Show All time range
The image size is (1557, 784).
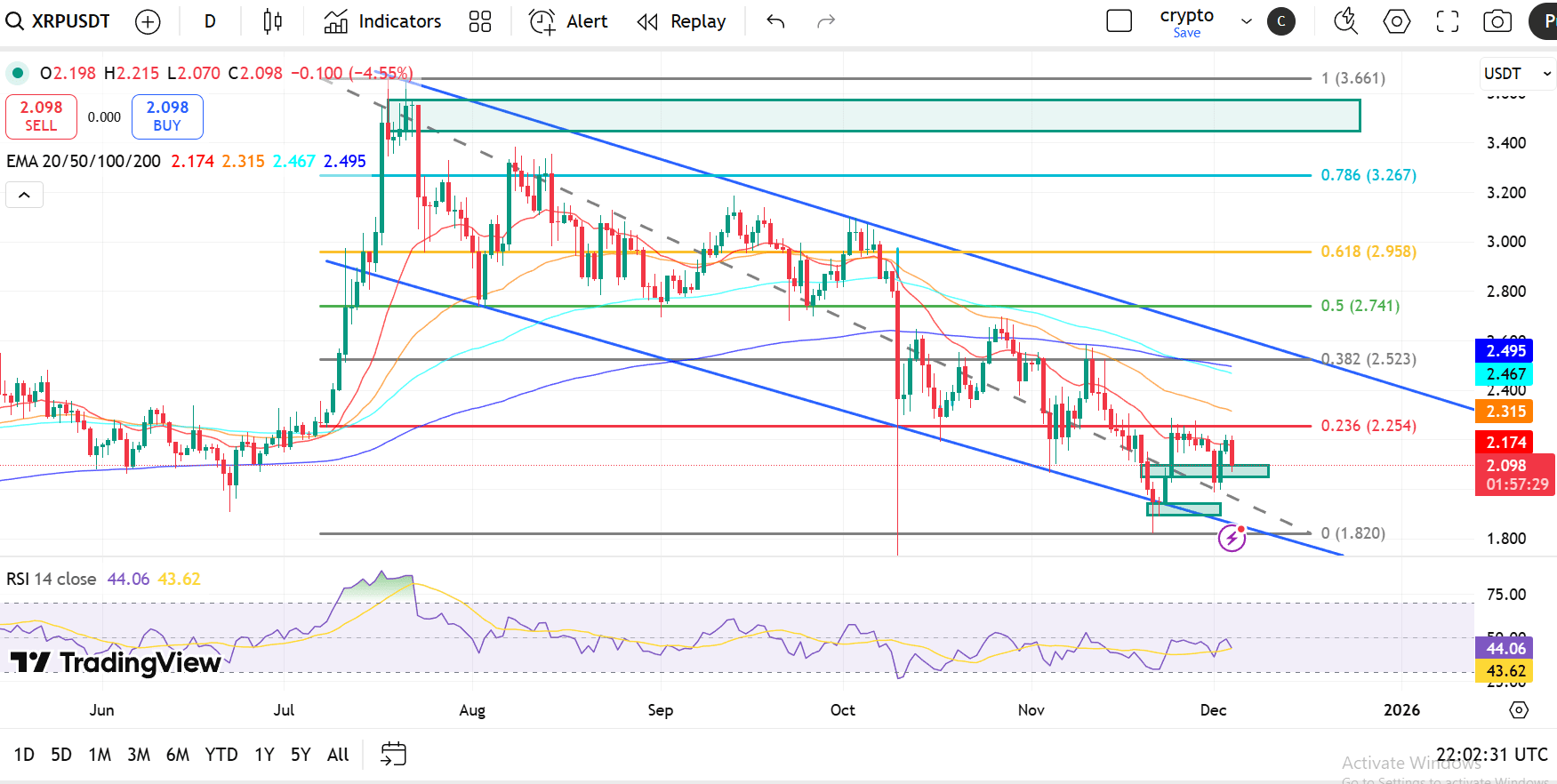(338, 755)
